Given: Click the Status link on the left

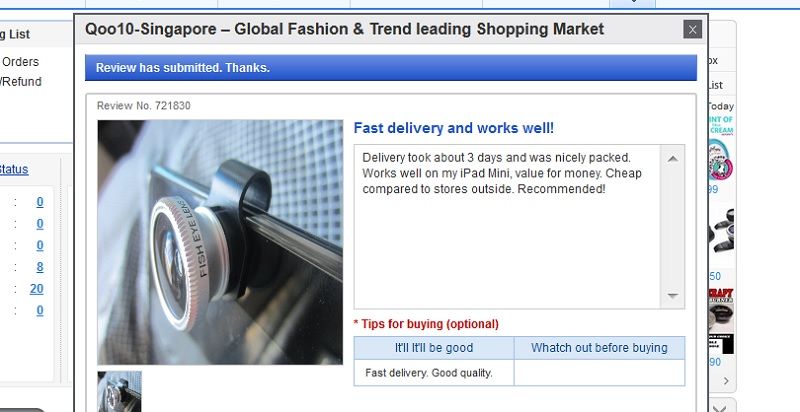Looking at the screenshot, I should [14, 169].
